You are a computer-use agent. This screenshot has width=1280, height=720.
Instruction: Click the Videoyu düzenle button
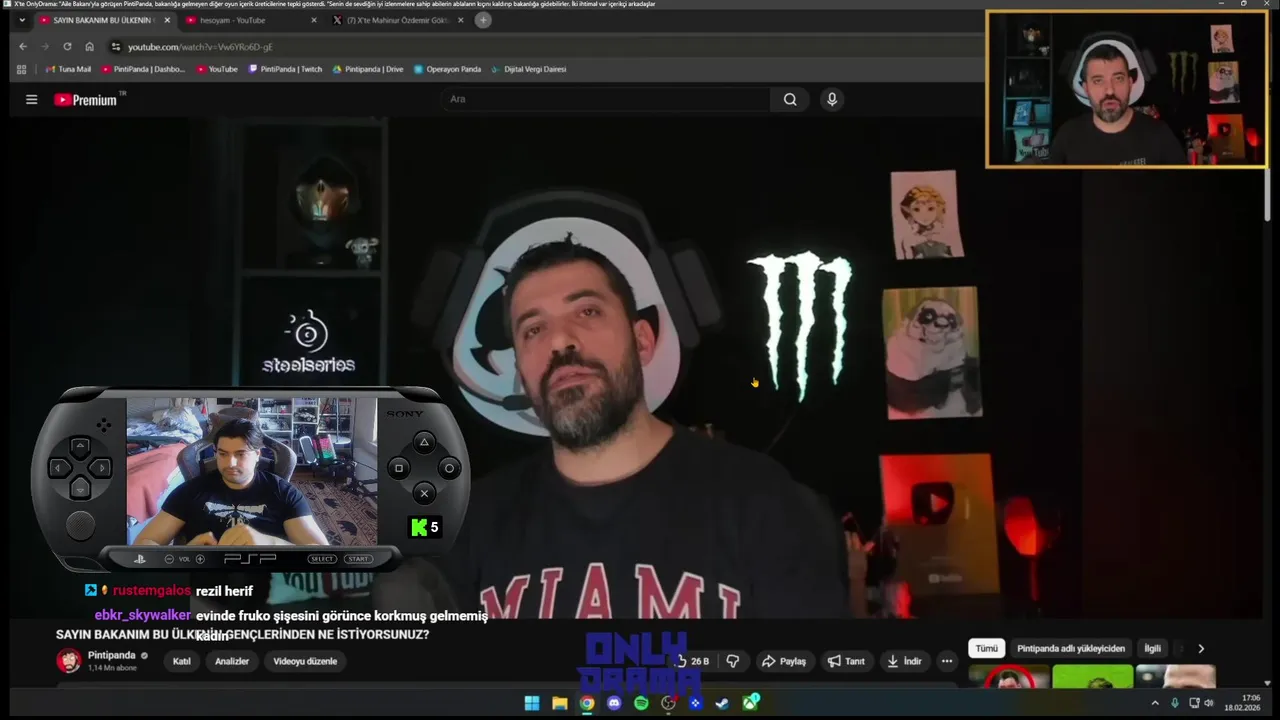[x=305, y=661]
